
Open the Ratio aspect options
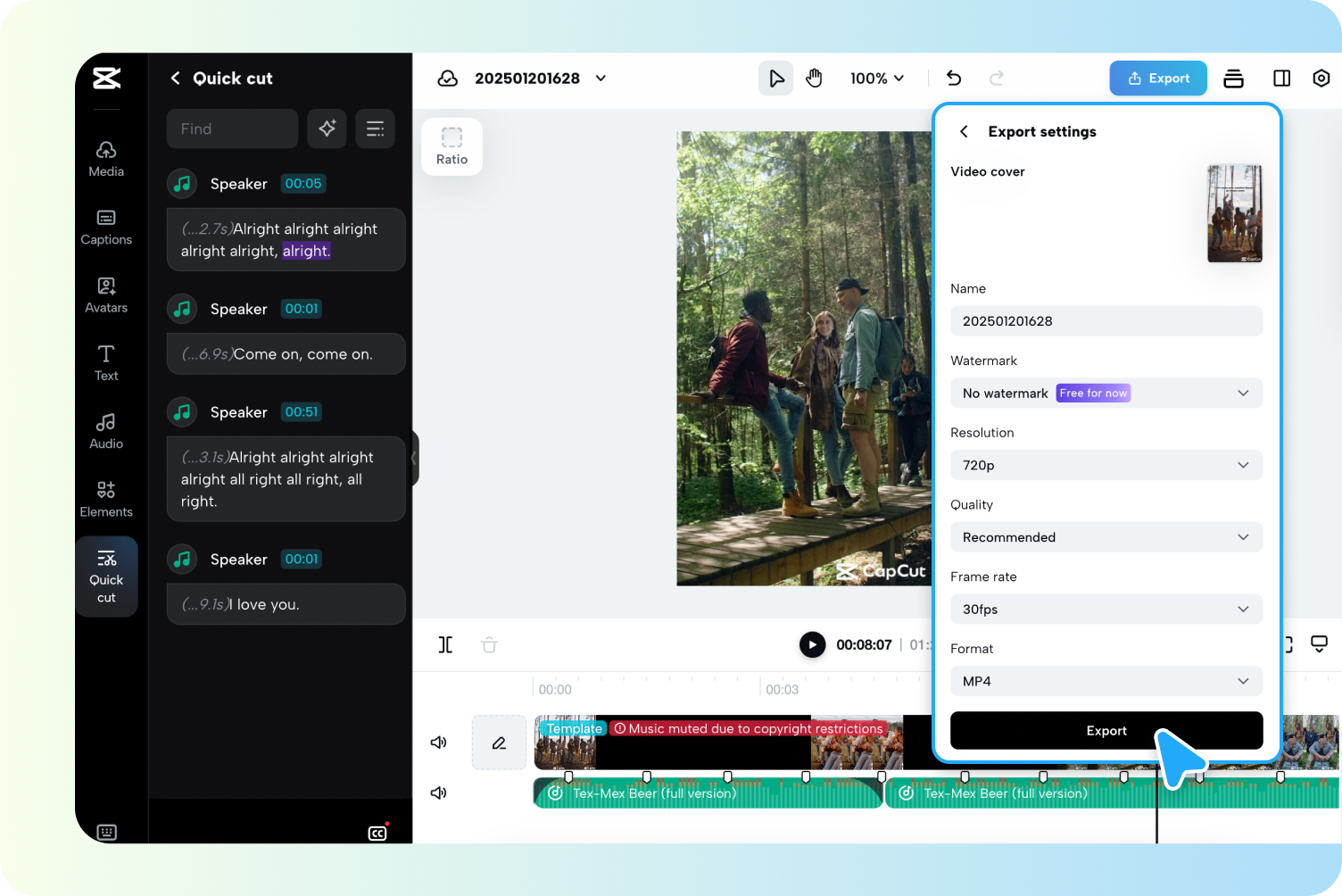pos(452,146)
